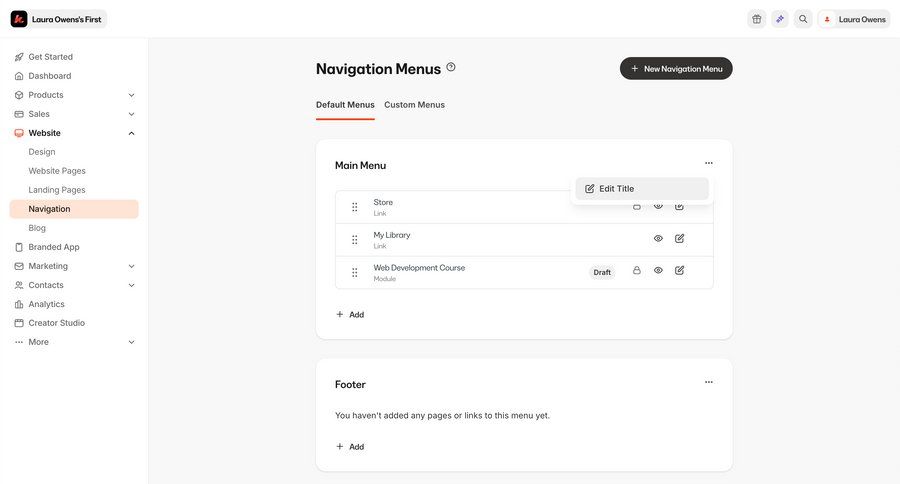
Task: Click the sparkle assistant icon in the top bar
Action: click(779, 19)
